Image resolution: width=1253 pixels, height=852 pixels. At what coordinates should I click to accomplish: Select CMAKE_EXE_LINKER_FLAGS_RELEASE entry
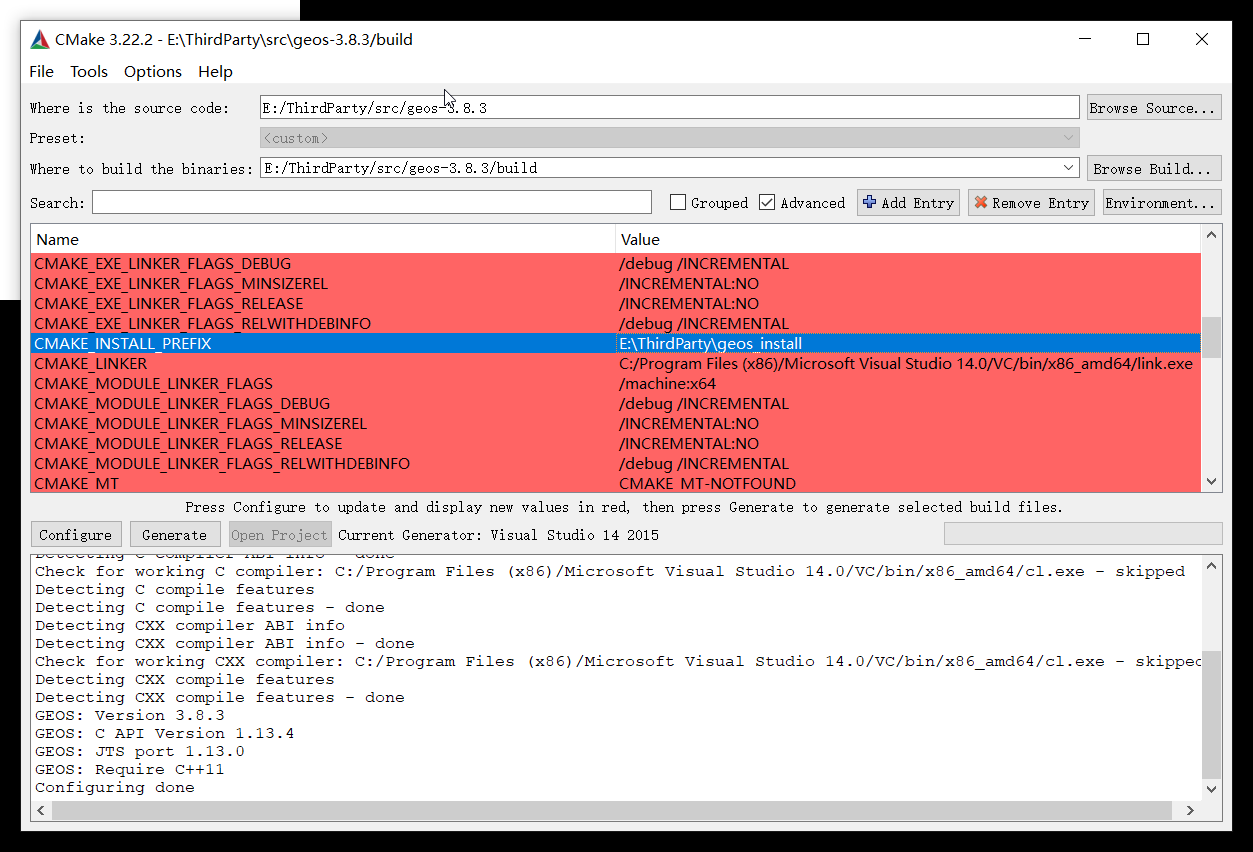click(168, 304)
